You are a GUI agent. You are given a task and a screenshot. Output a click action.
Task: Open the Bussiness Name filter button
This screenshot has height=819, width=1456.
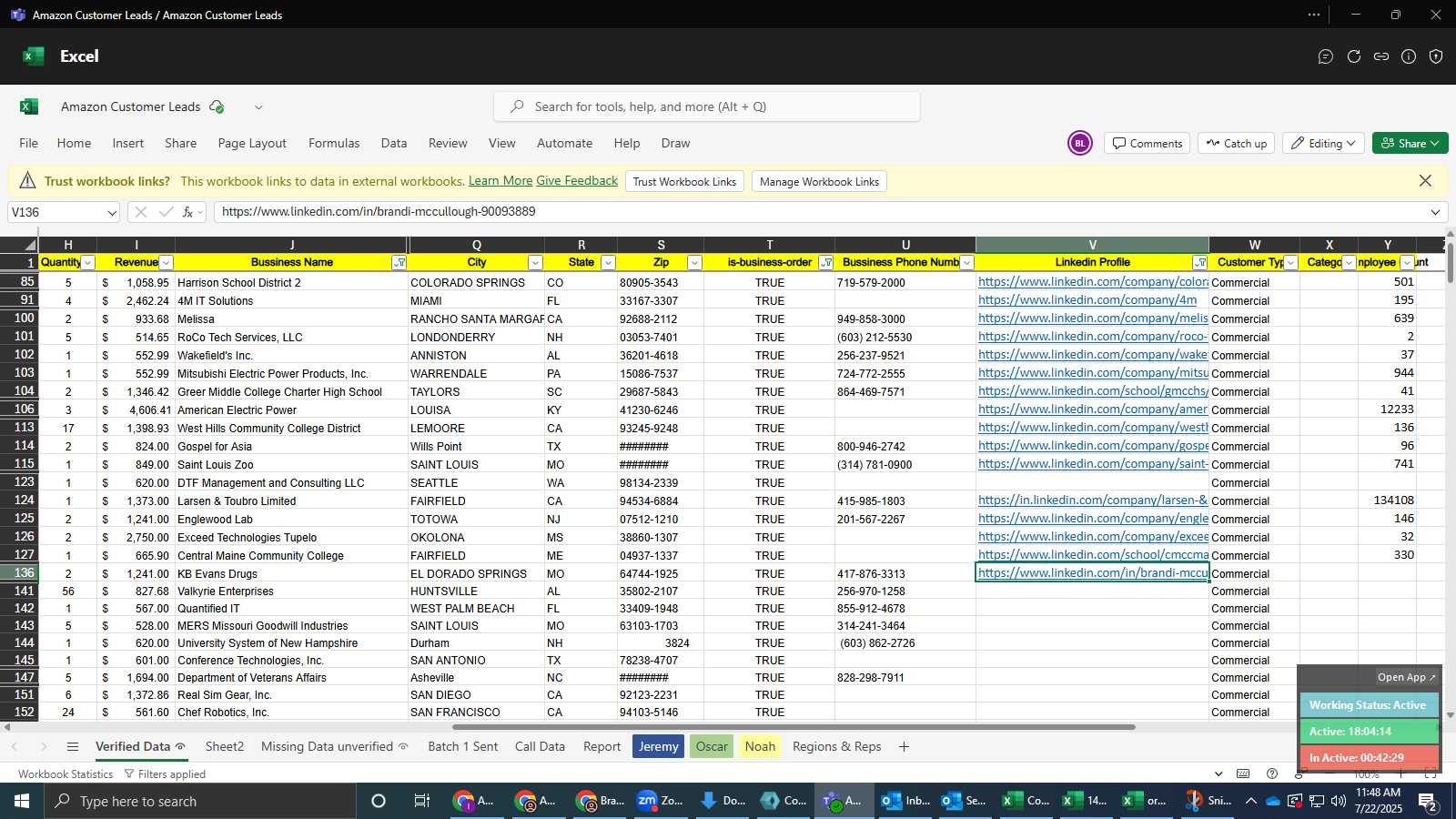tap(399, 263)
